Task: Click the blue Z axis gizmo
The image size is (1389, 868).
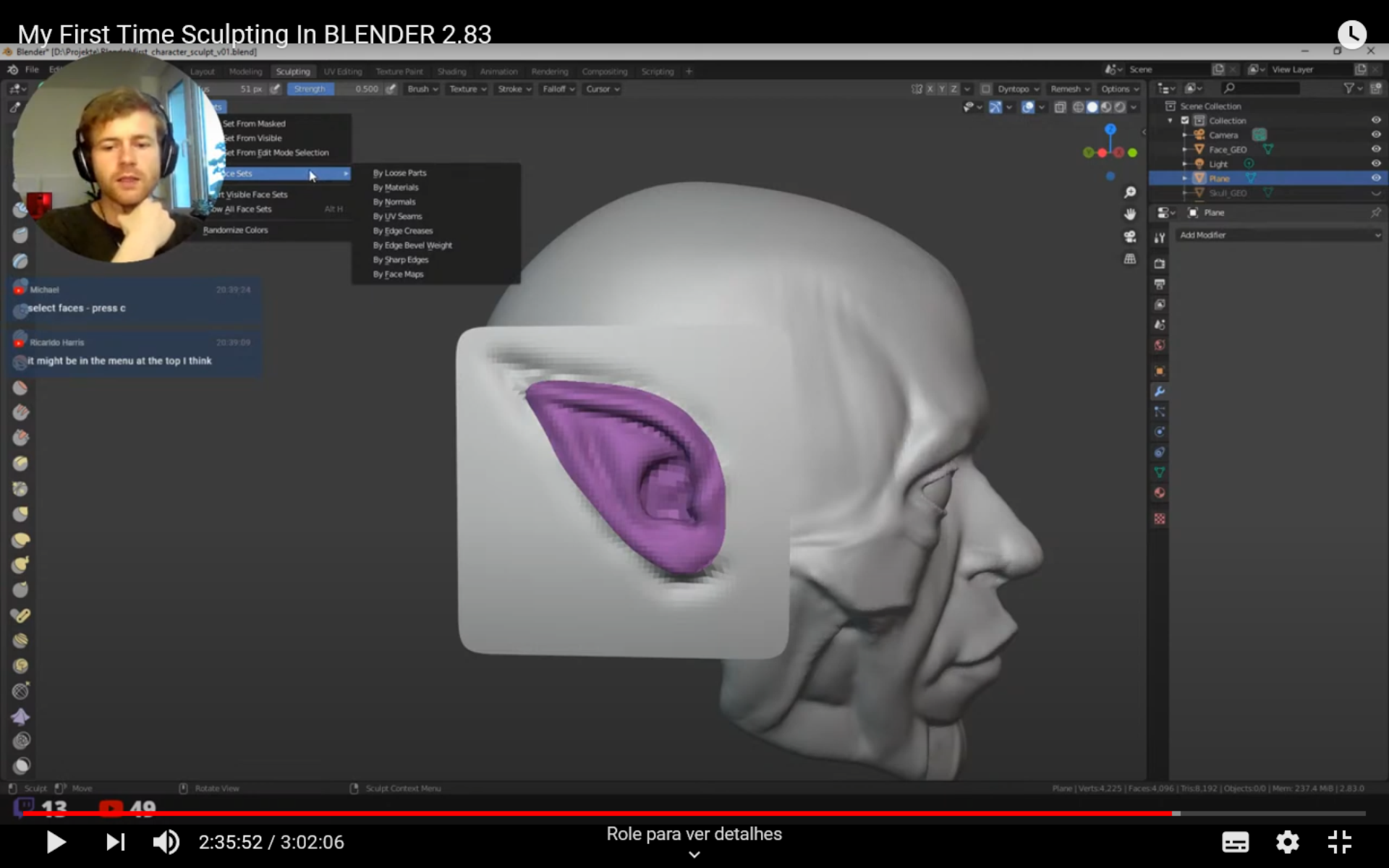Action: pyautogui.click(x=1110, y=129)
